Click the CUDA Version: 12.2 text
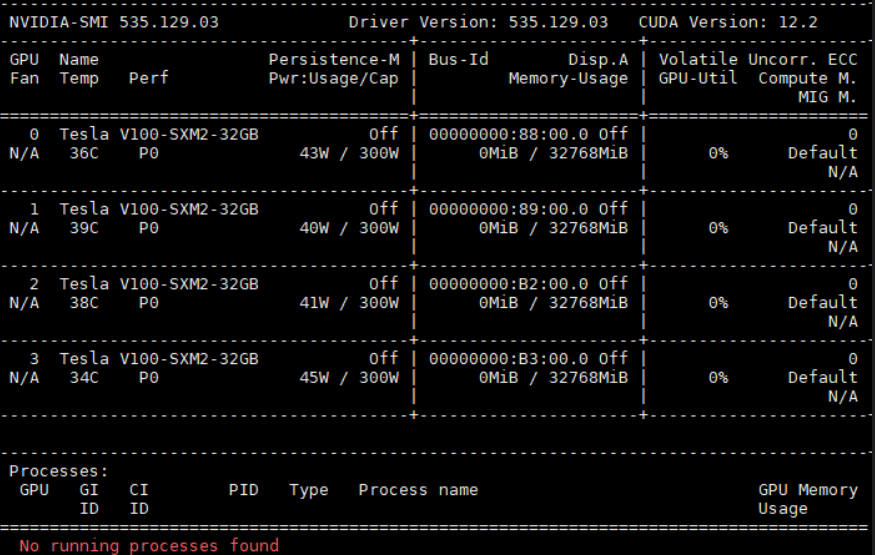The height and width of the screenshot is (555, 875). click(x=728, y=22)
